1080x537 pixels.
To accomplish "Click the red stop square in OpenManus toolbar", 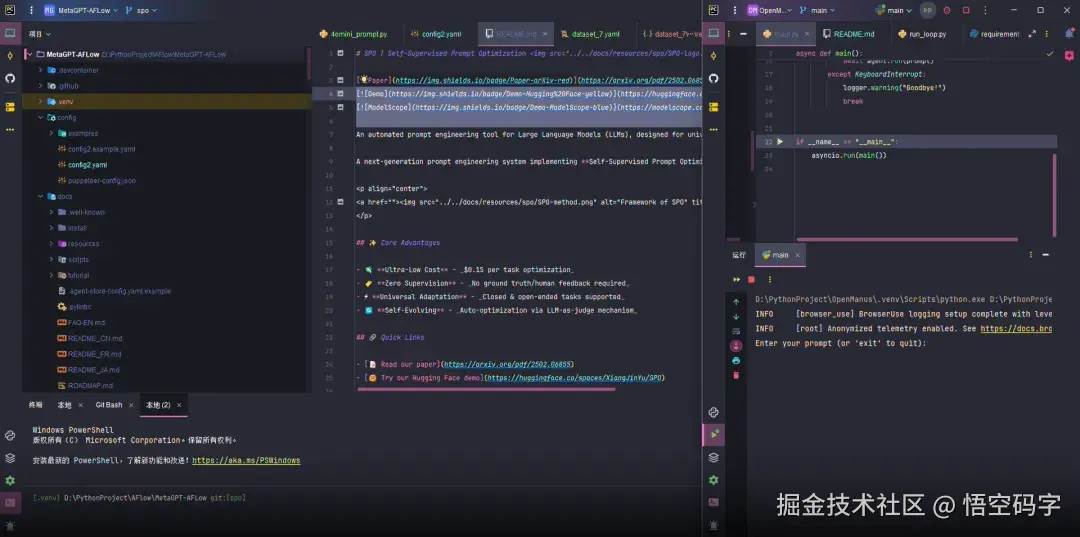I will tap(966, 10).
